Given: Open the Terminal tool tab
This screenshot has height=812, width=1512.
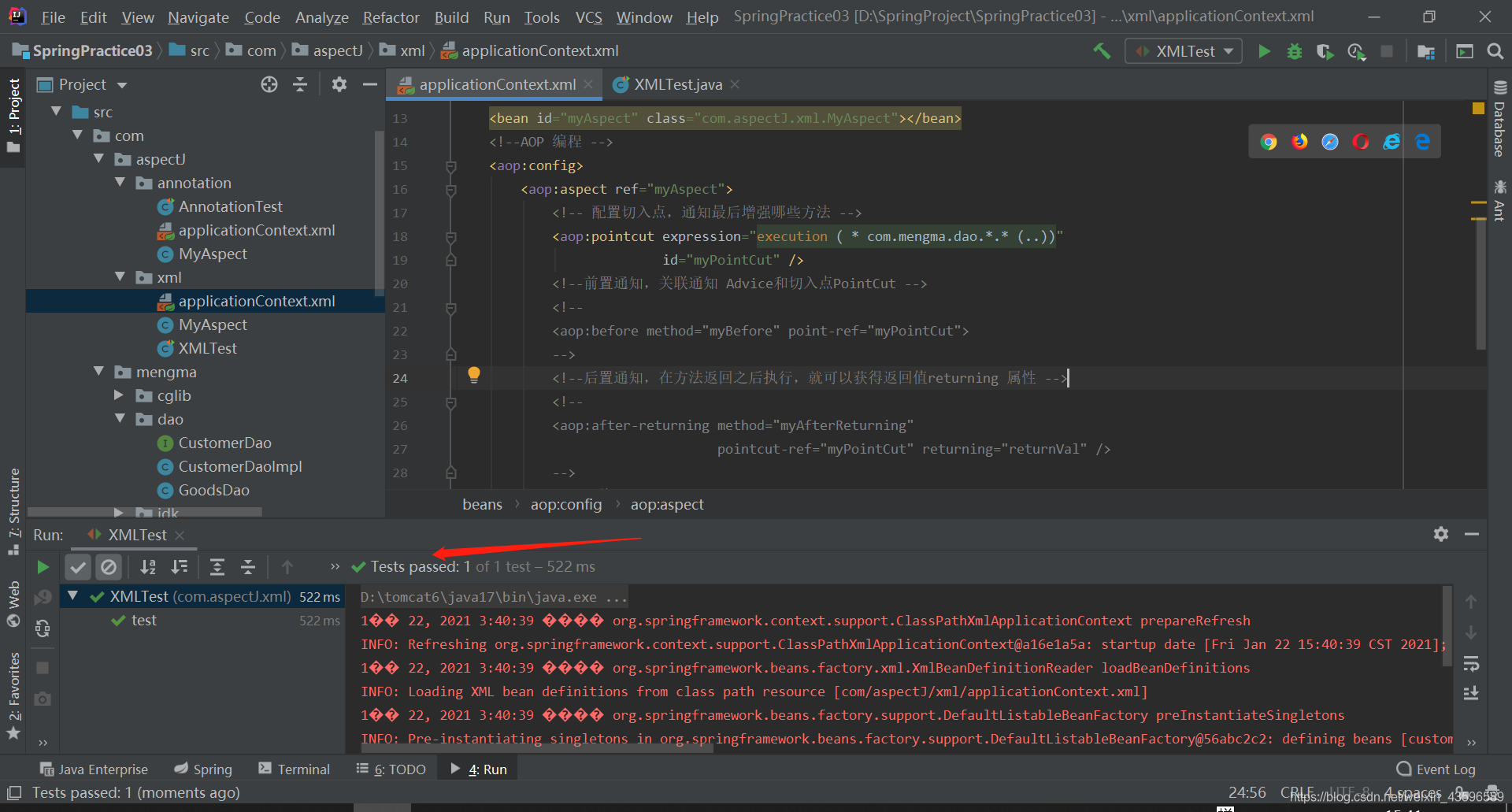Looking at the screenshot, I should (x=294, y=769).
